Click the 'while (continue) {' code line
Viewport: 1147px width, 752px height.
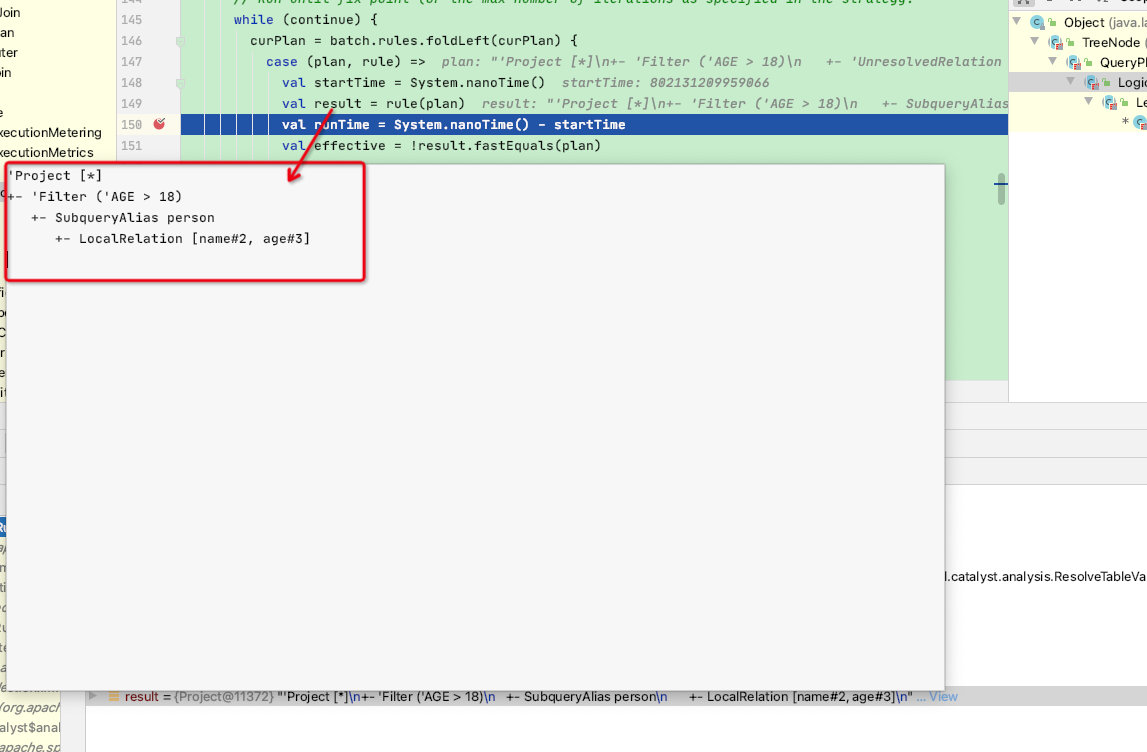coord(306,20)
